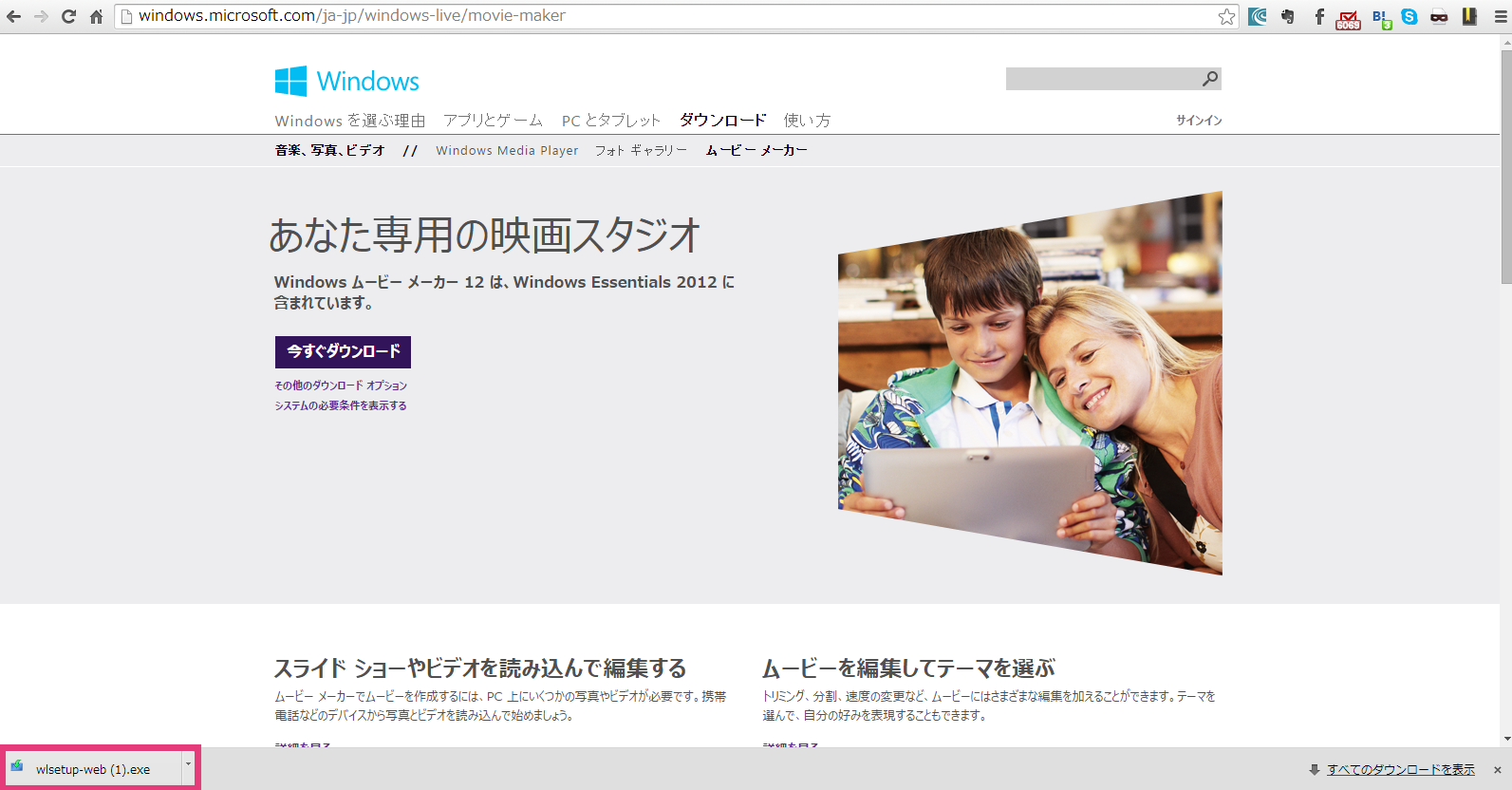
Task: Click the 今すぐダウンロード button
Action: 343,352
